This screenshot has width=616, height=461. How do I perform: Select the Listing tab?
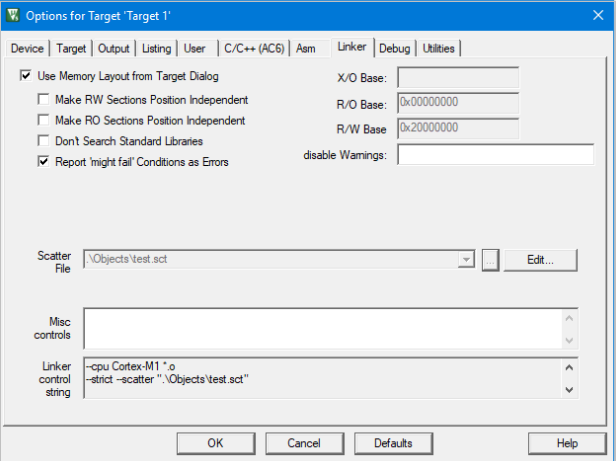click(156, 48)
